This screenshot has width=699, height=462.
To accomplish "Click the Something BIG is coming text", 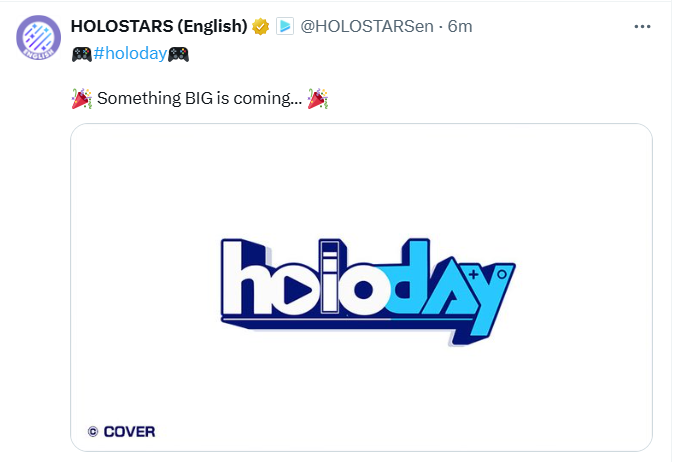I will click(x=199, y=99).
